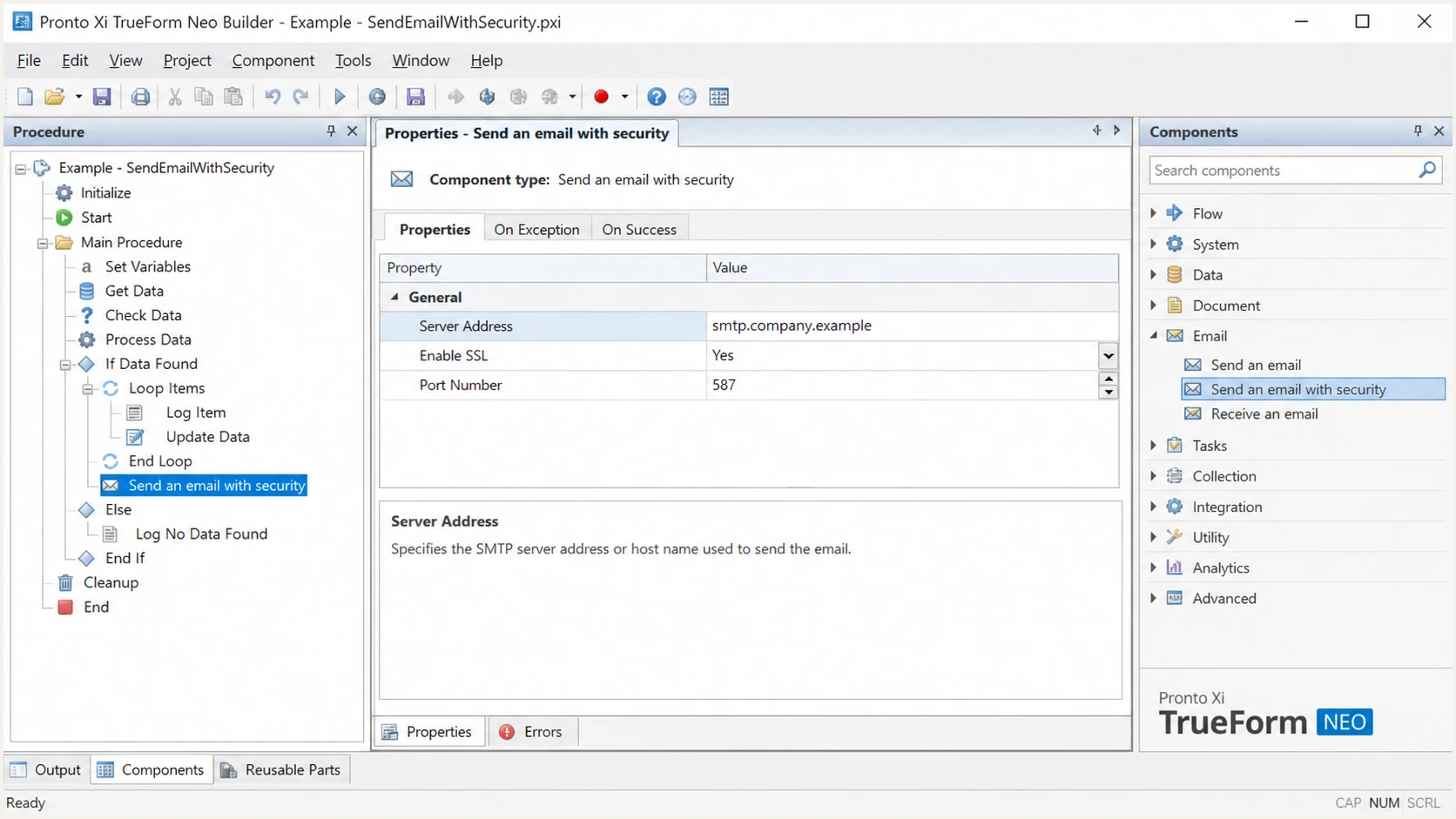Viewport: 1456px width, 819px height.
Task: Collapse the General property group
Action: (394, 297)
